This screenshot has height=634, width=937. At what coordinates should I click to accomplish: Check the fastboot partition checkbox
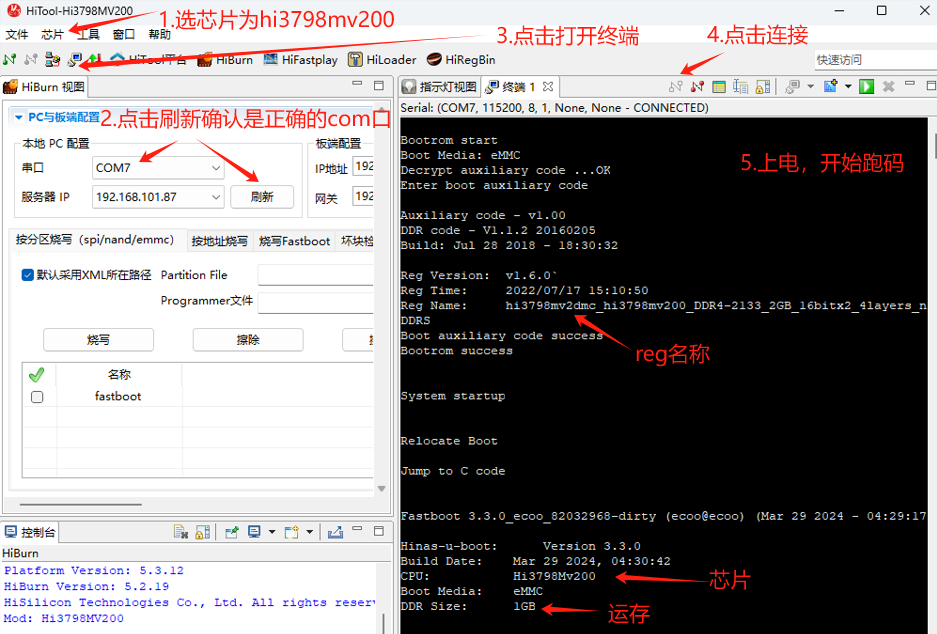37,397
